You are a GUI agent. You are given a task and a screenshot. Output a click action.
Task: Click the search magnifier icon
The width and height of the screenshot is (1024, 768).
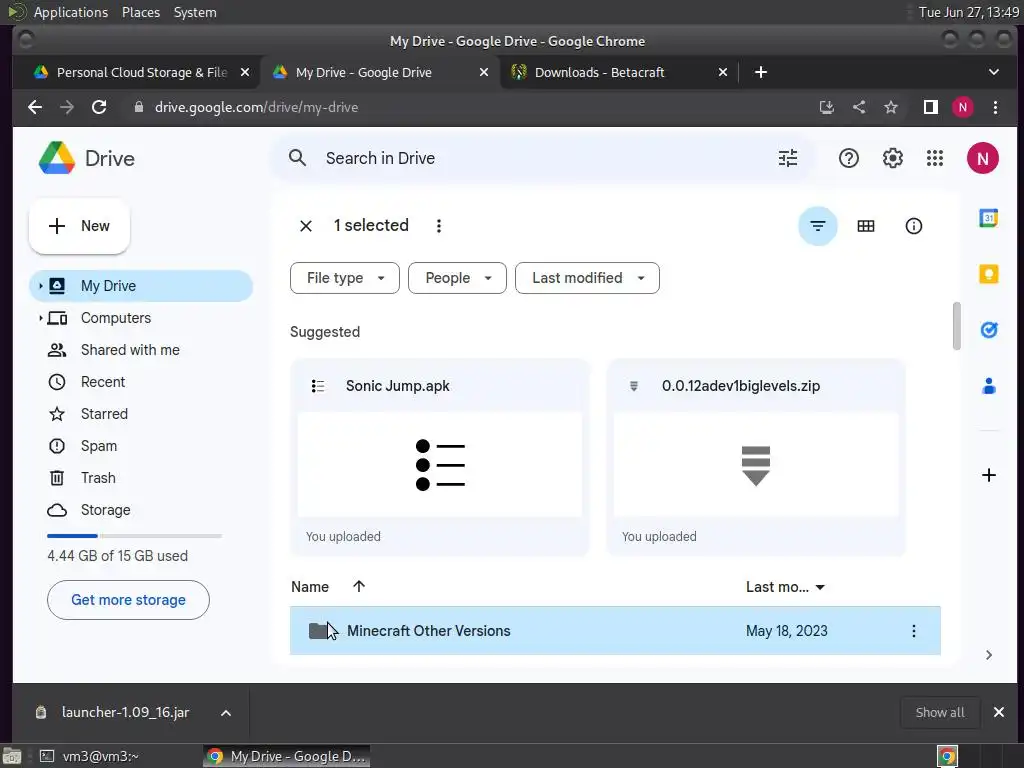click(297, 158)
